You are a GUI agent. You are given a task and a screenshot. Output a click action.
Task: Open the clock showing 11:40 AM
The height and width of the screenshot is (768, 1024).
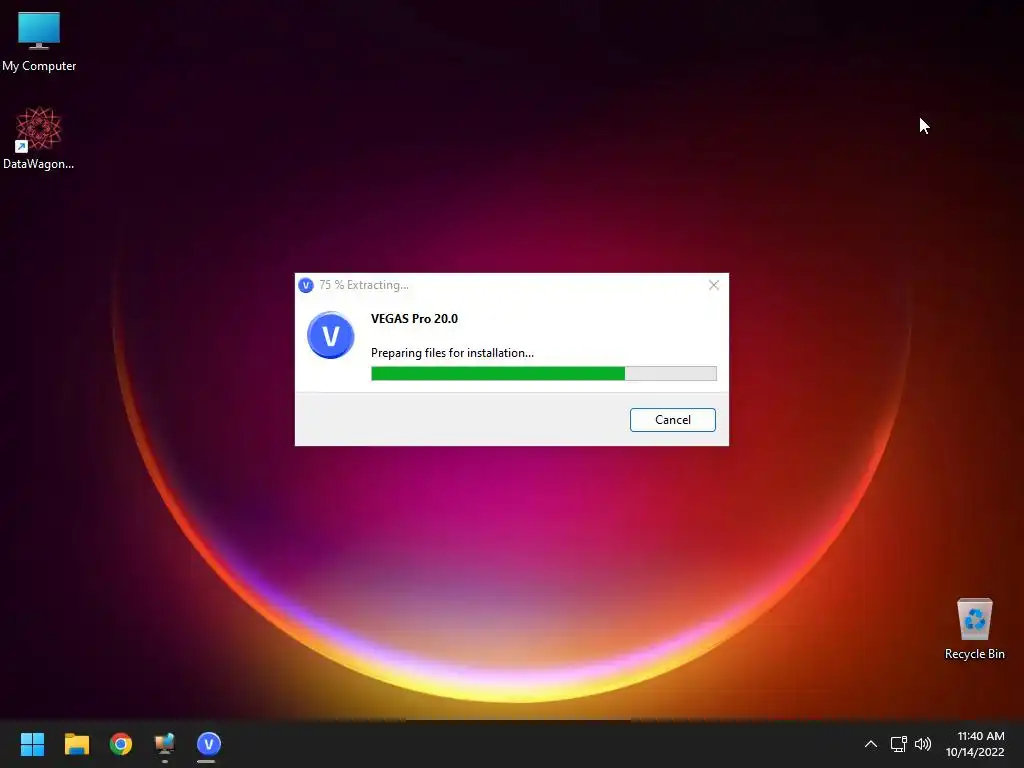pyautogui.click(x=975, y=744)
